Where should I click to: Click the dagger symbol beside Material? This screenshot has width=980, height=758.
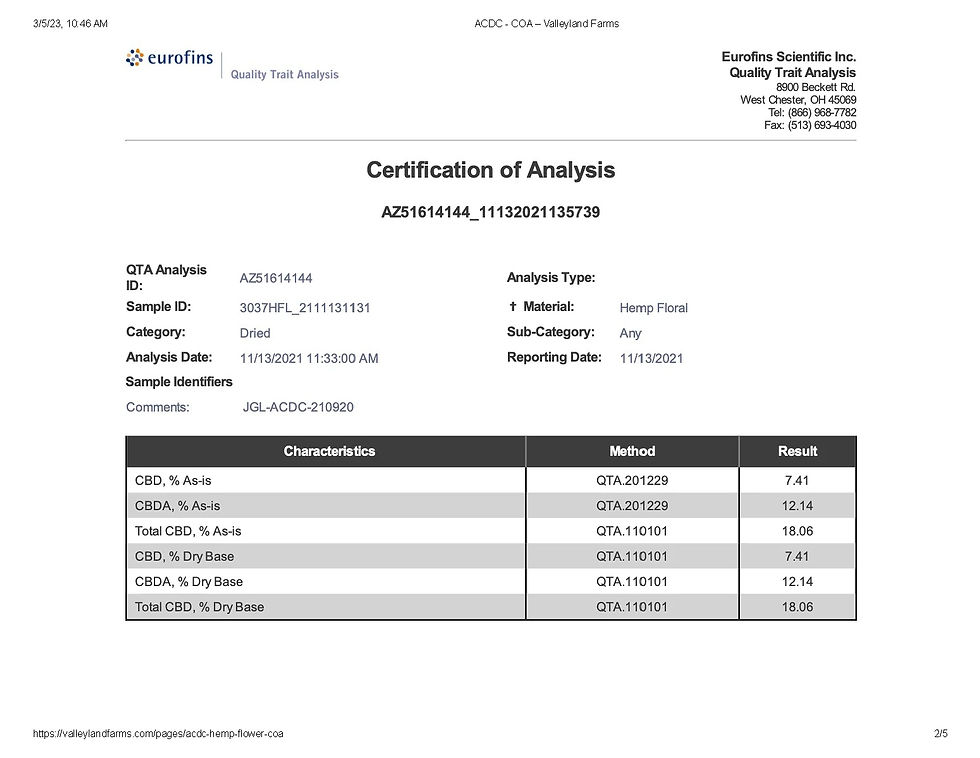[x=512, y=306]
